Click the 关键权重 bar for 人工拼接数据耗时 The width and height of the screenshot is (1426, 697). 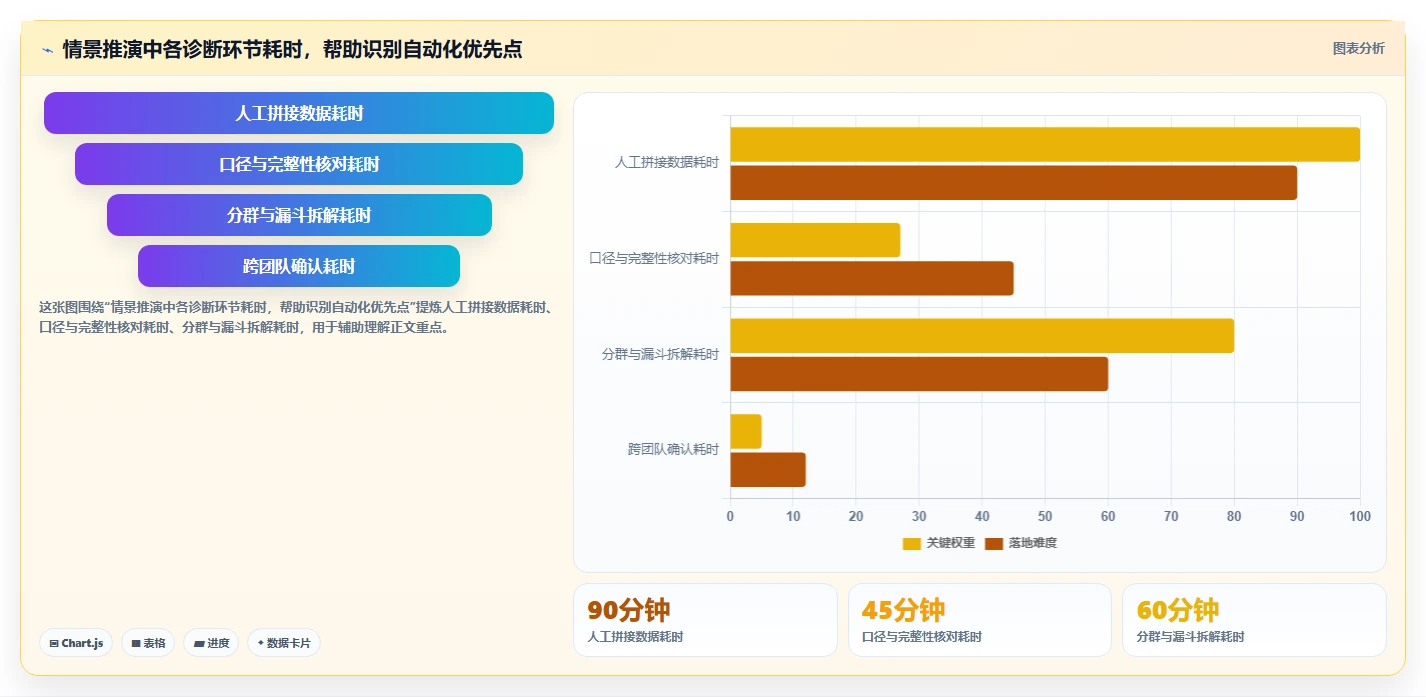(1045, 144)
